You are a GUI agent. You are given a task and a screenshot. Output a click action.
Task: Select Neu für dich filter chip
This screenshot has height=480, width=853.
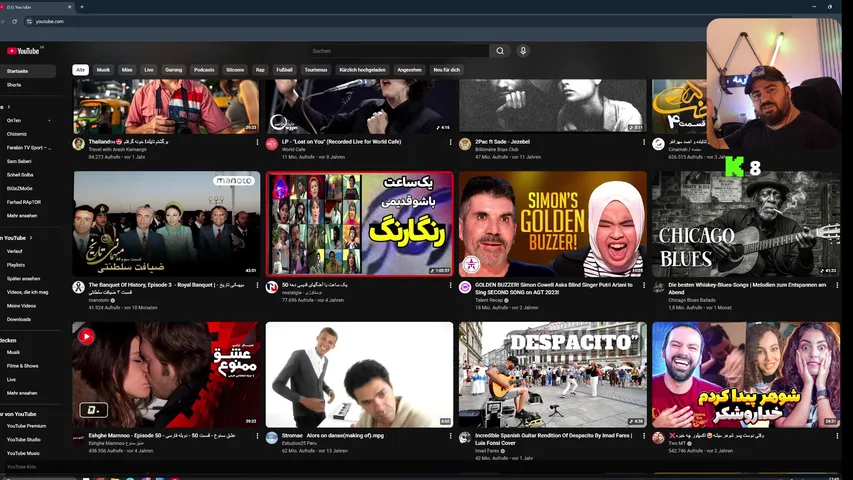click(447, 70)
